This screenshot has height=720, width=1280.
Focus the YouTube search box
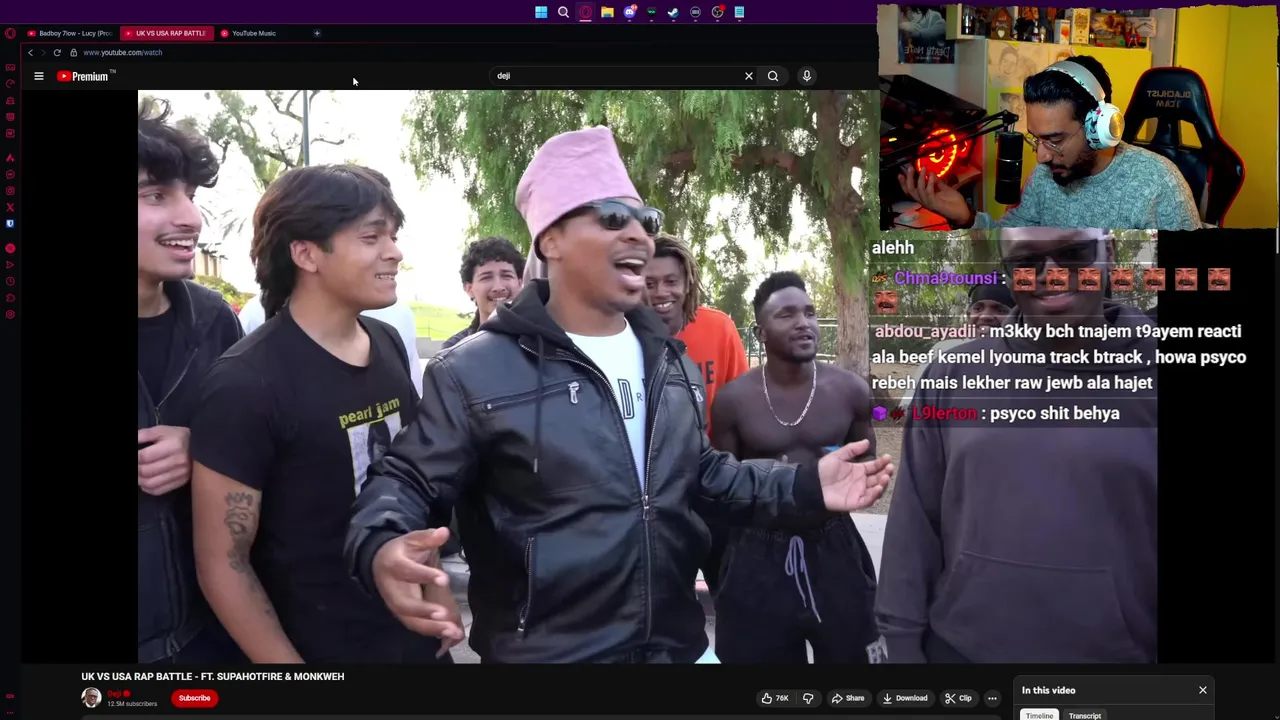[x=615, y=76]
